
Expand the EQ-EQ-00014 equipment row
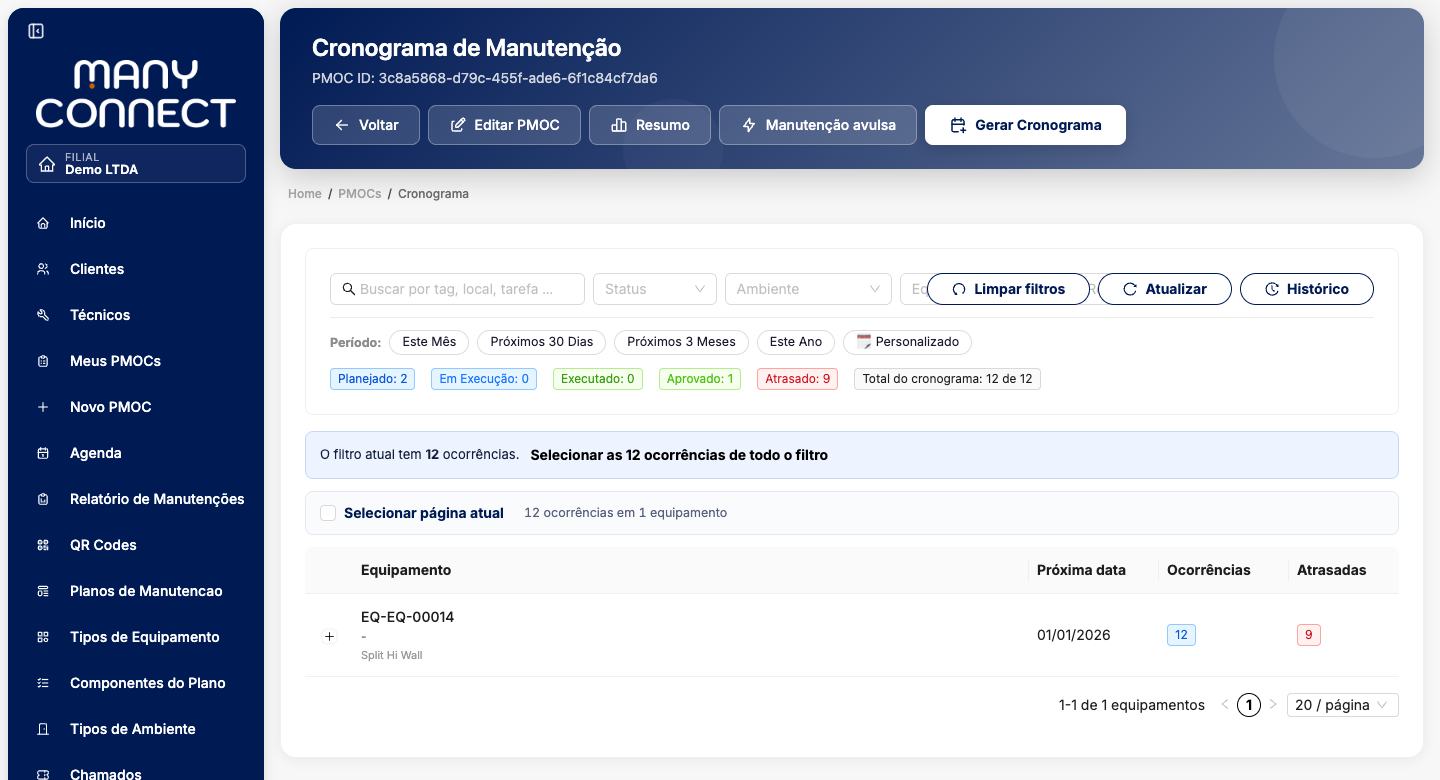tap(330, 636)
